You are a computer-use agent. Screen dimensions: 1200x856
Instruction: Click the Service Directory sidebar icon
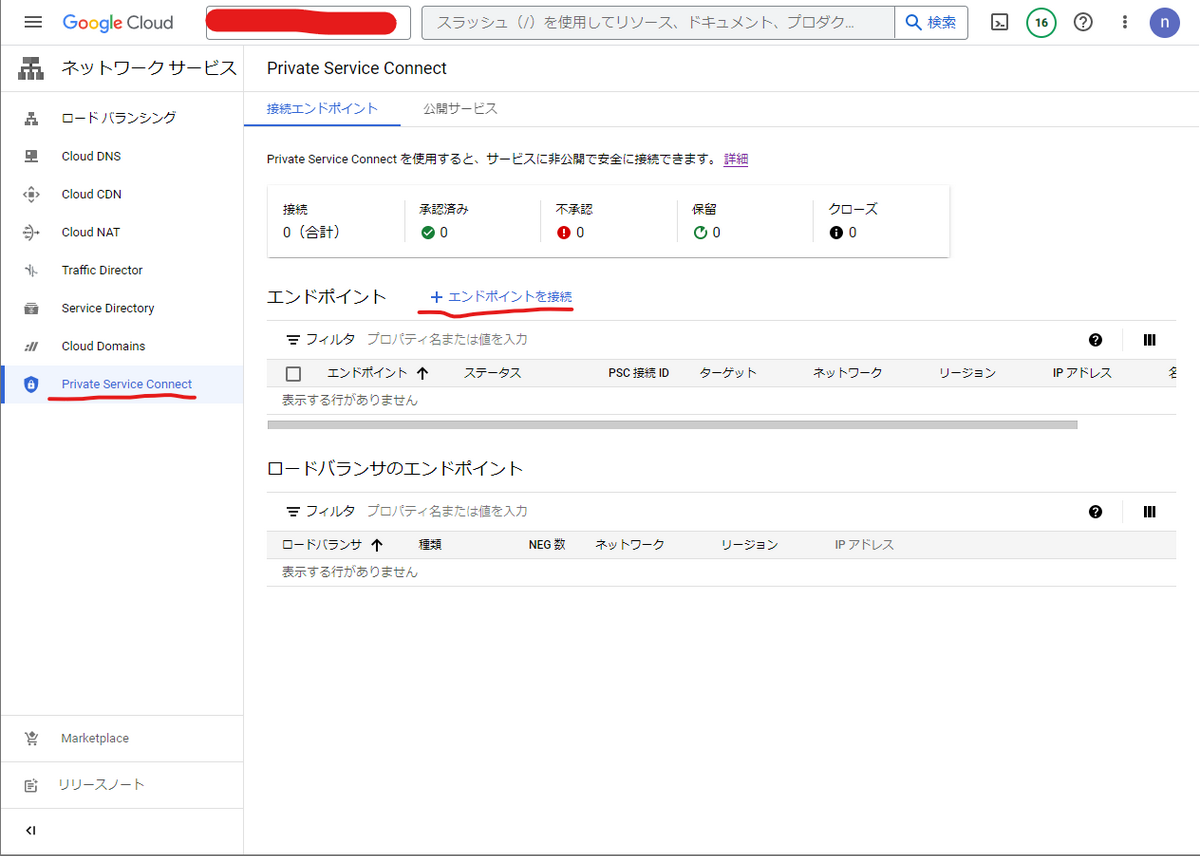point(31,308)
